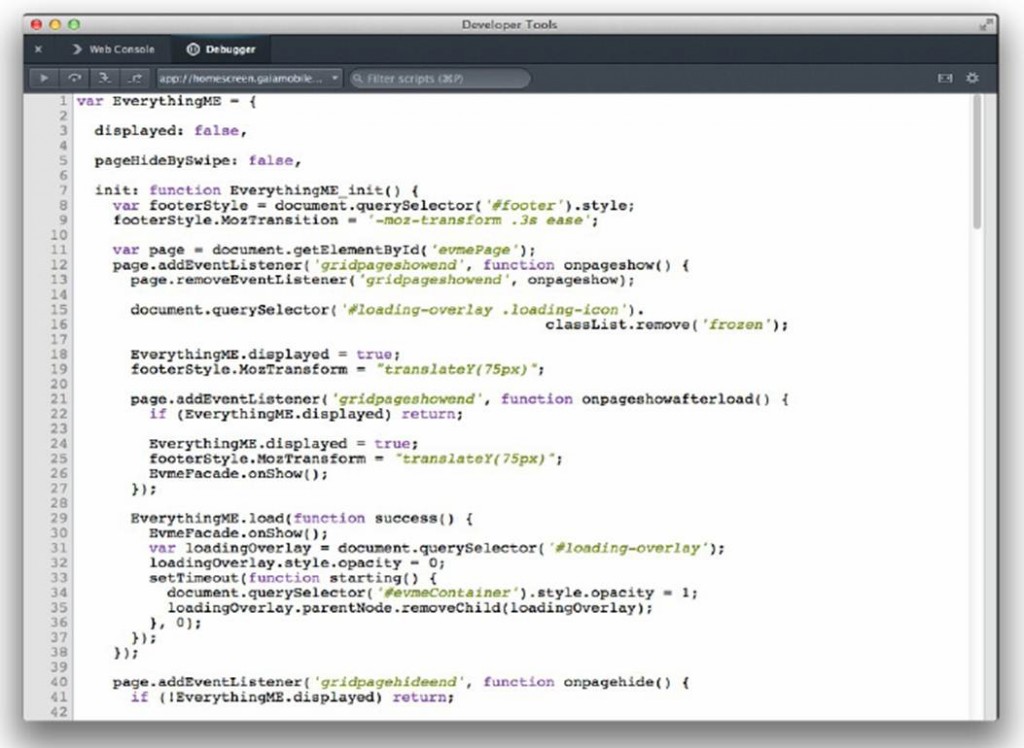The height and width of the screenshot is (748, 1024).
Task: Click line number 40 in the gutter
Action: click(x=59, y=681)
